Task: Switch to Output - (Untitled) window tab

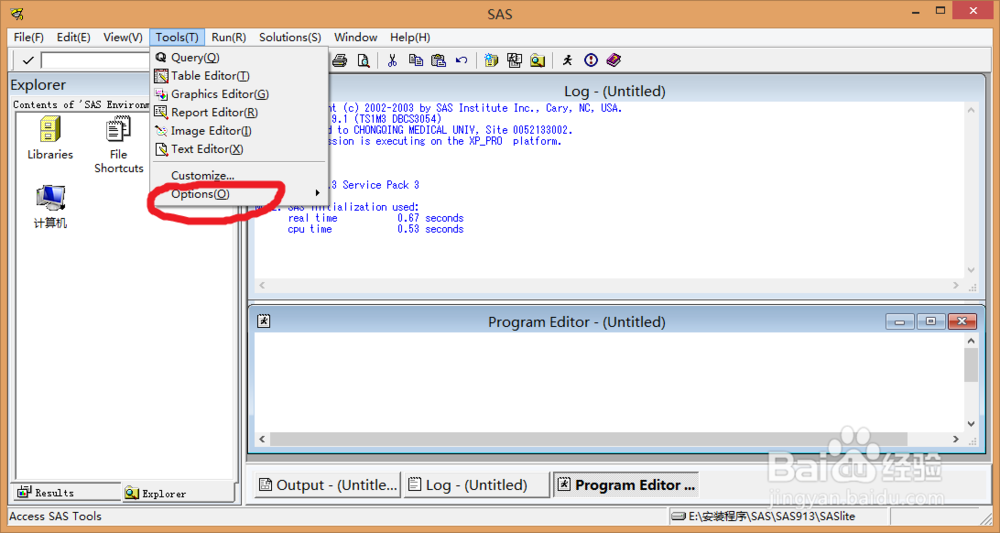Action: 328,485
